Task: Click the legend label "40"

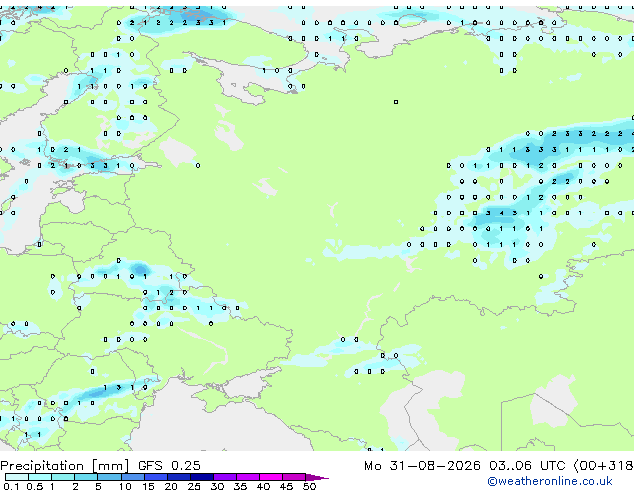Action: point(263,486)
